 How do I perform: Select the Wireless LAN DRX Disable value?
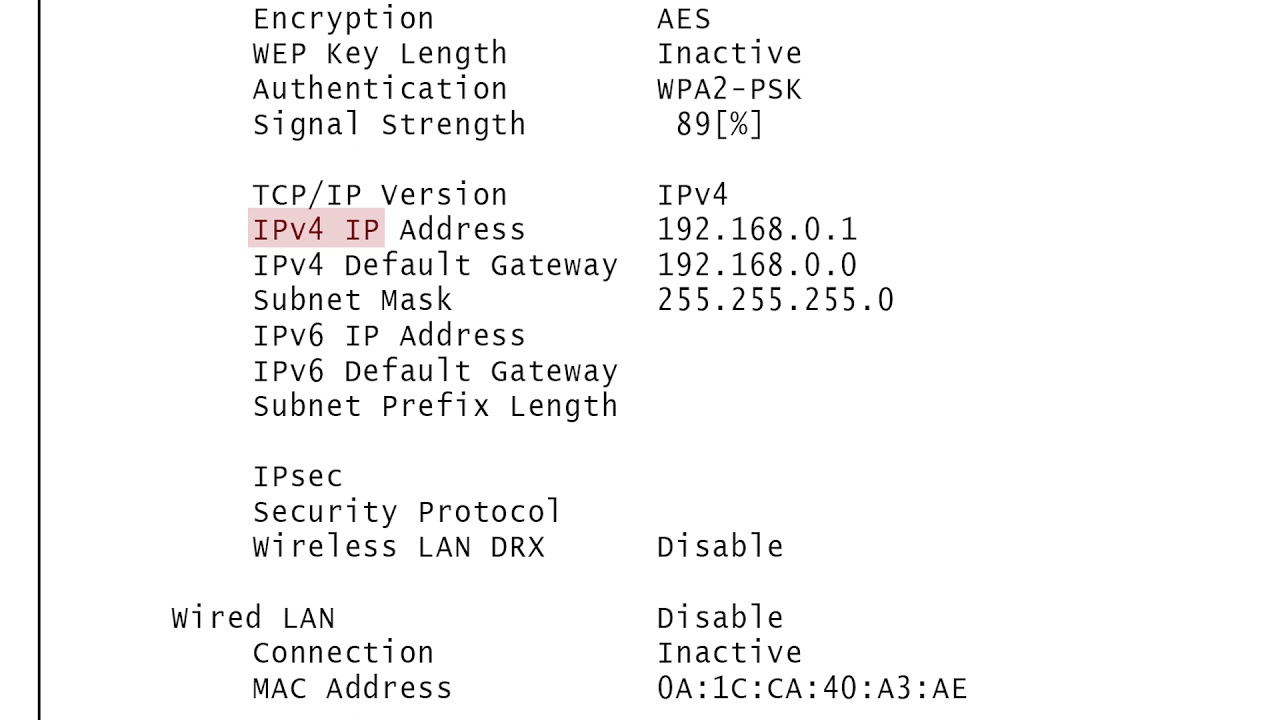[x=720, y=547]
